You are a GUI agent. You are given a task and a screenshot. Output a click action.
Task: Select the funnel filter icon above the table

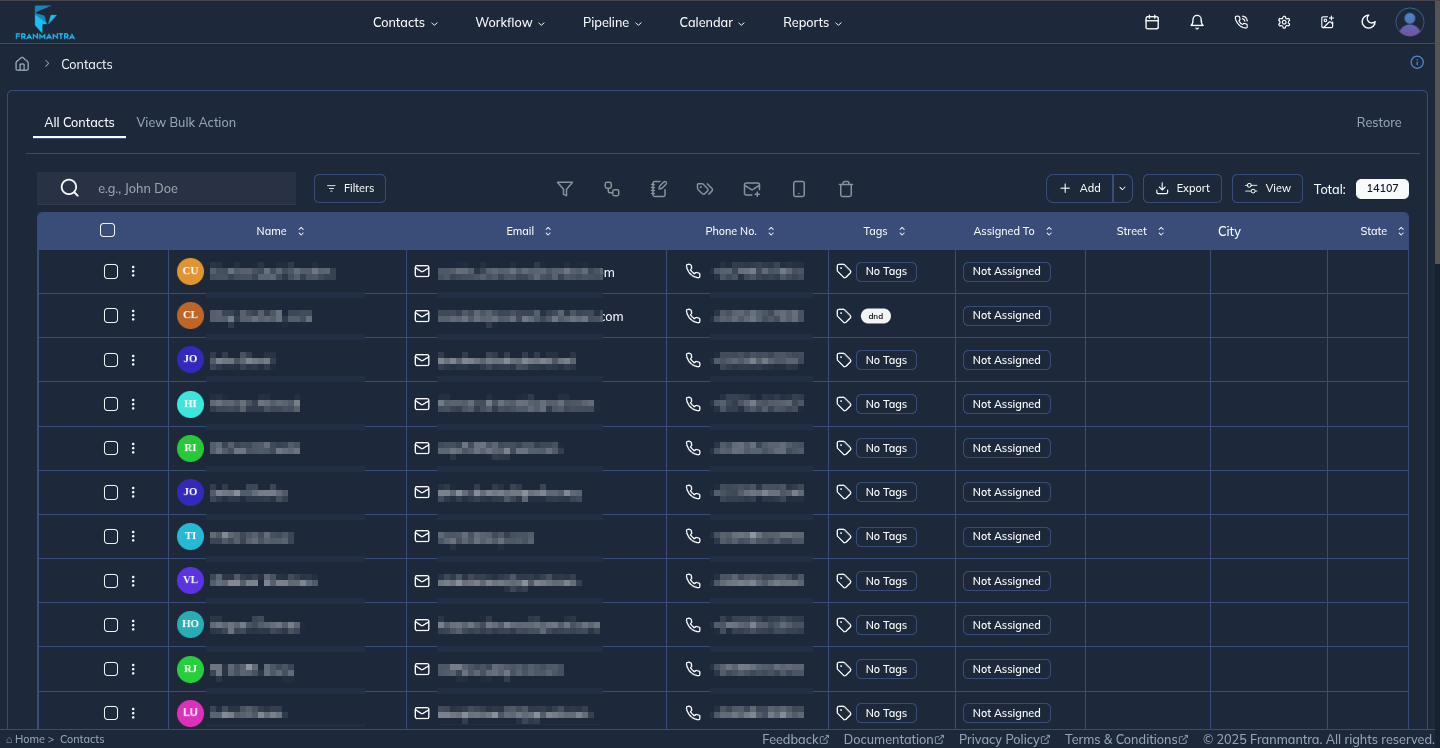(565, 188)
